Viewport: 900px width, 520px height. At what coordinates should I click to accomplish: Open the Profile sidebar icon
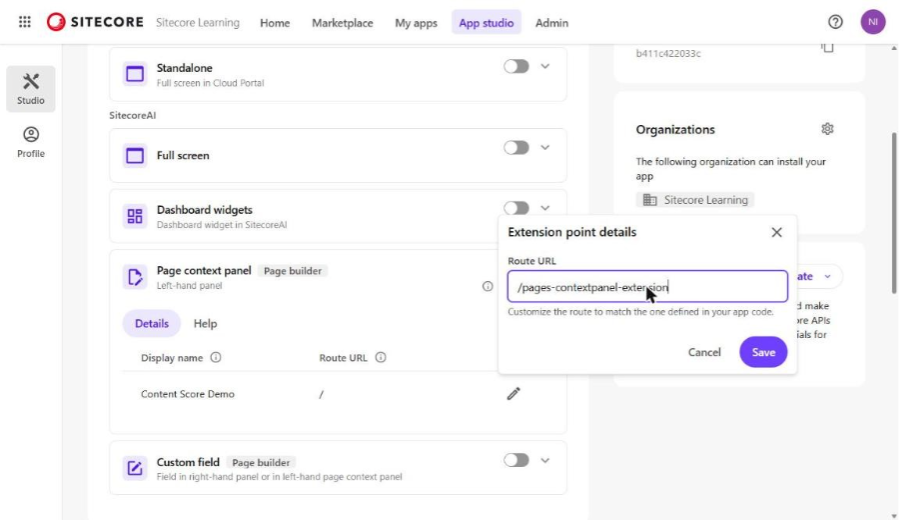[30, 142]
